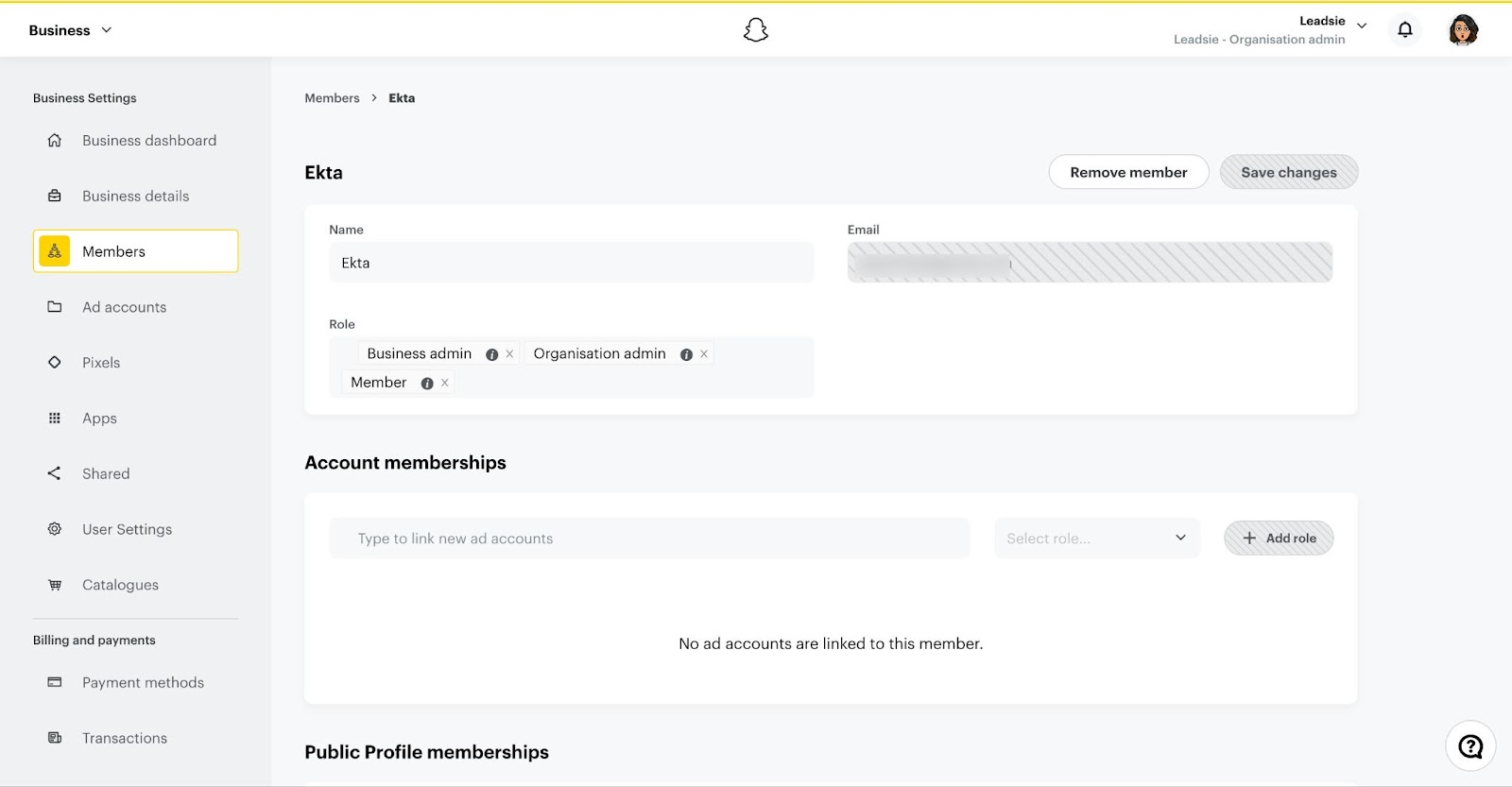
Task: Click 'No ad accounts are linked' message
Action: pos(831,643)
